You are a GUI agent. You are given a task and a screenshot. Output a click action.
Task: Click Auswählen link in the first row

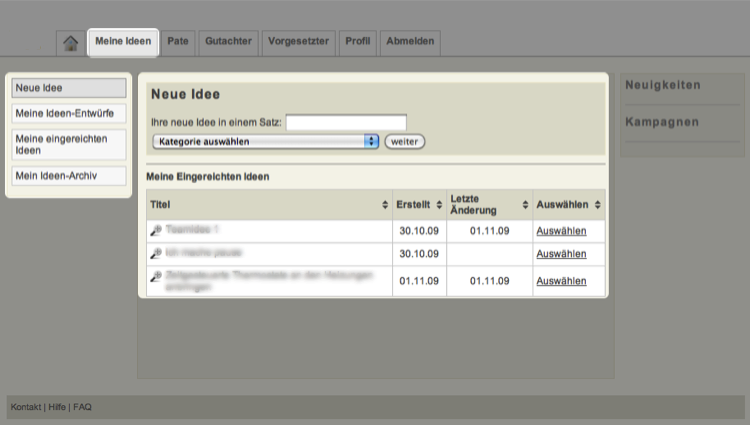click(561, 231)
